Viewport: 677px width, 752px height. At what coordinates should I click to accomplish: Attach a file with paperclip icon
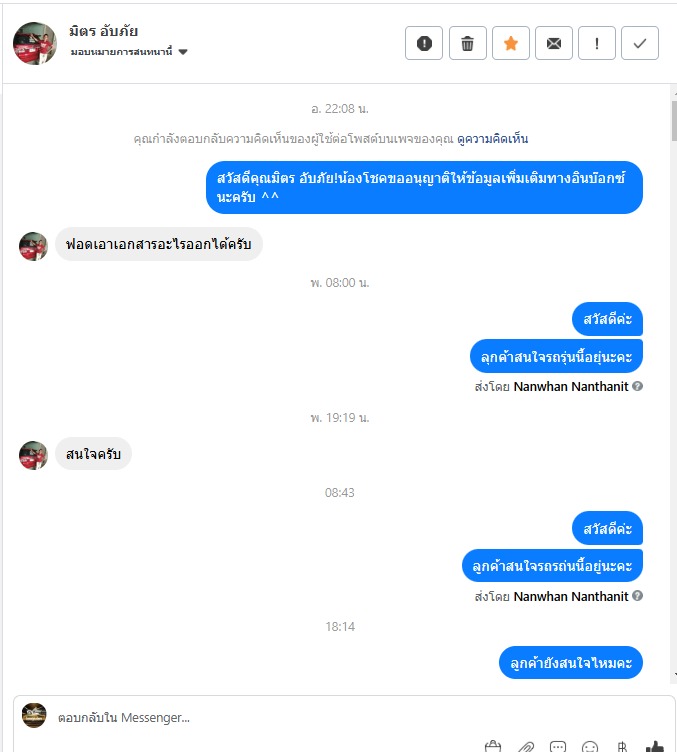point(525,746)
